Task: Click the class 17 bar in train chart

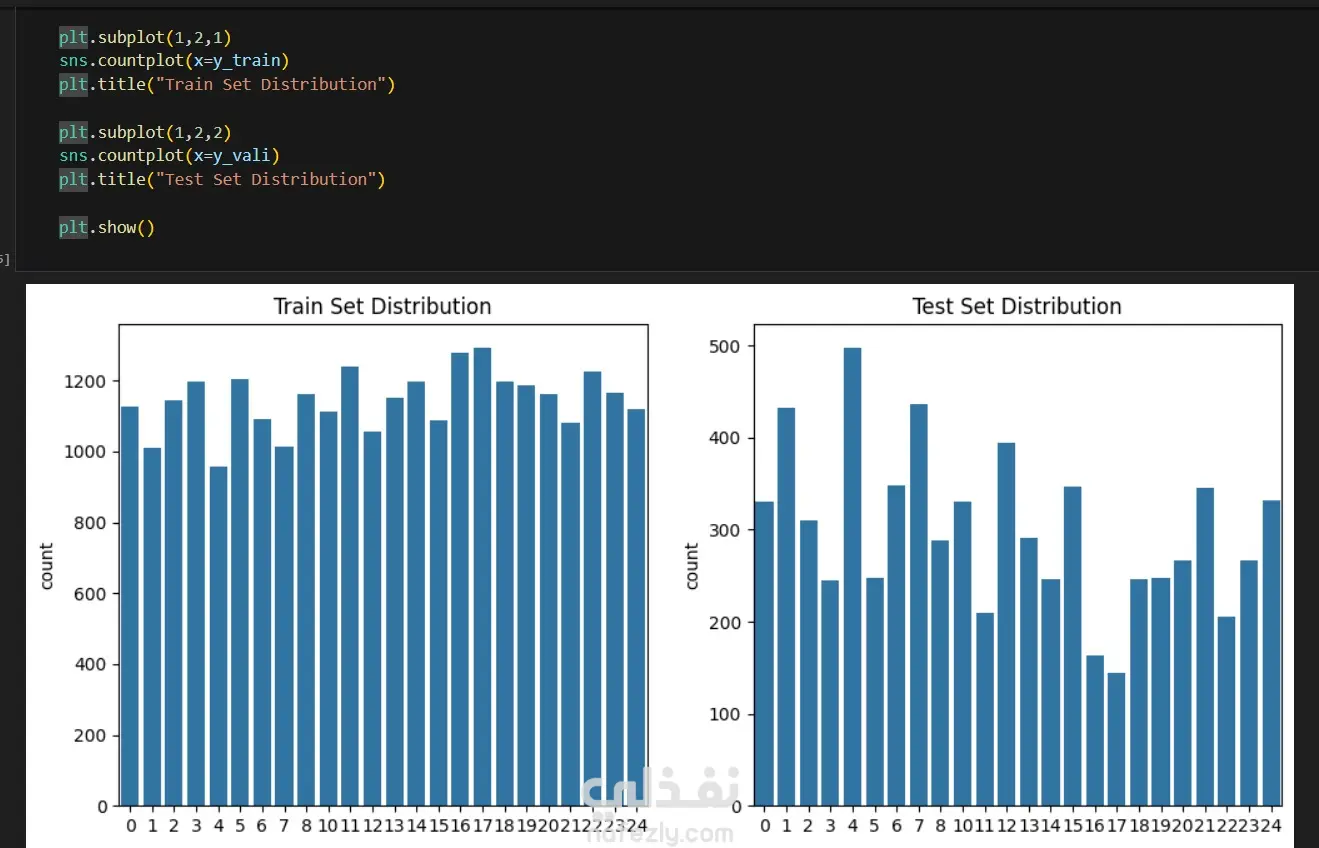Action: [x=482, y=577]
